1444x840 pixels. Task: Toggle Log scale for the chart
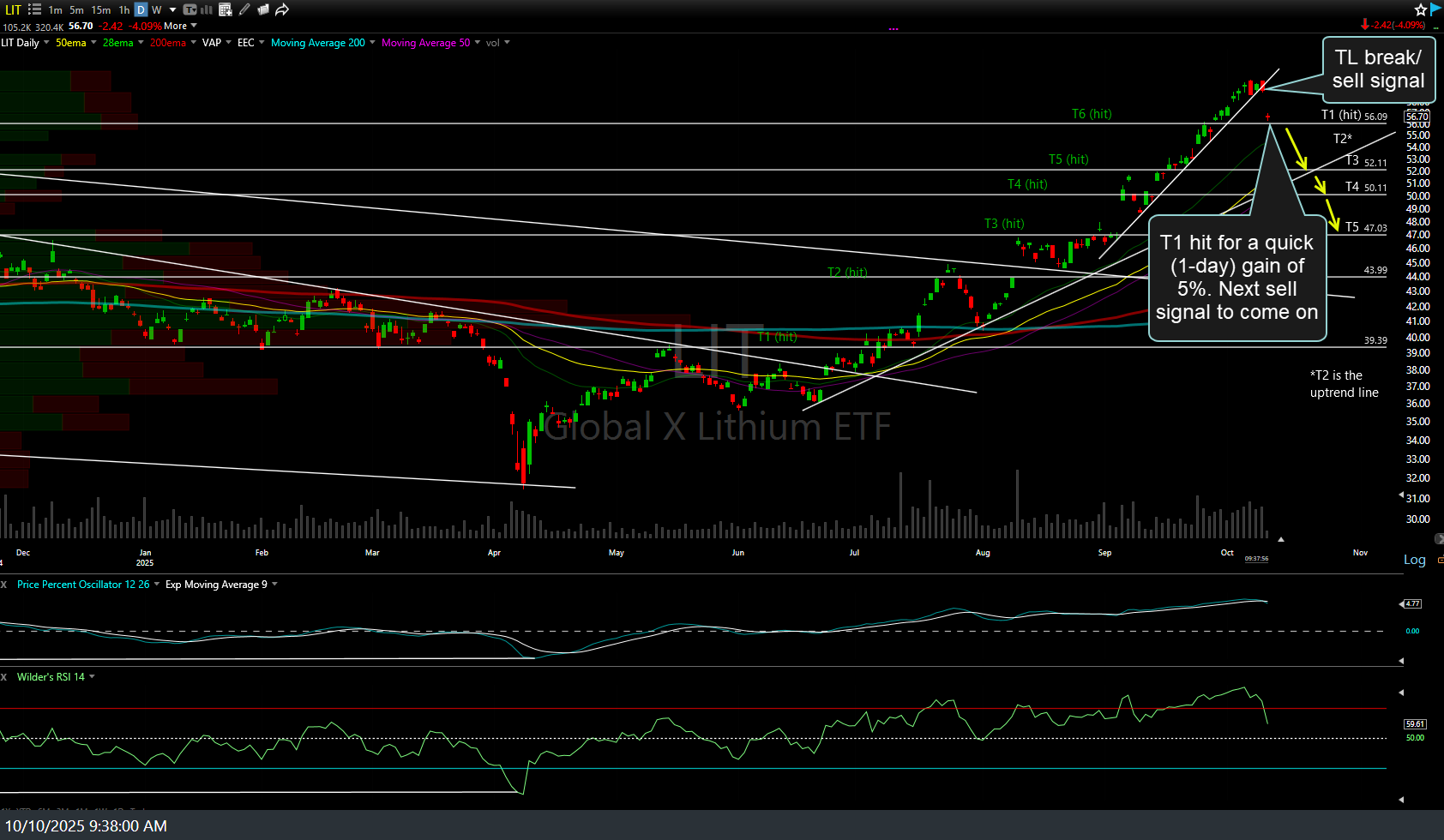tap(1414, 560)
